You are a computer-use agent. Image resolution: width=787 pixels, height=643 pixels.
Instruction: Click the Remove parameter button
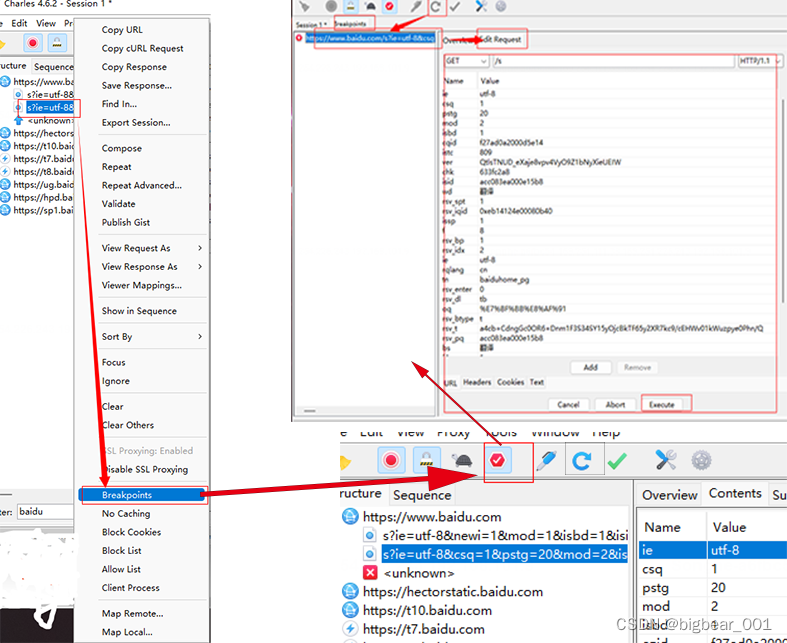click(x=637, y=367)
